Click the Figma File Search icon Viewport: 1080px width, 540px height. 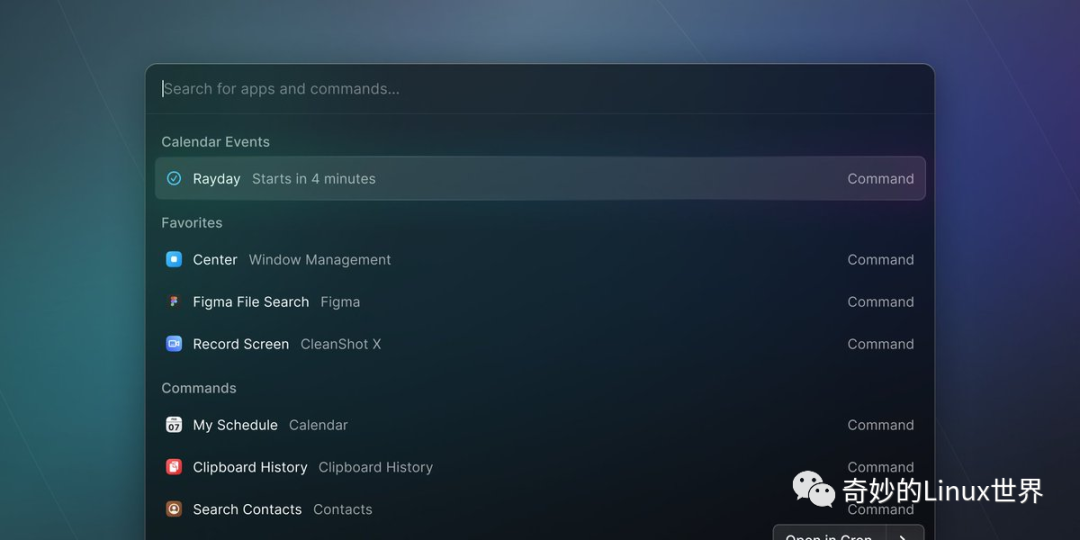174,302
